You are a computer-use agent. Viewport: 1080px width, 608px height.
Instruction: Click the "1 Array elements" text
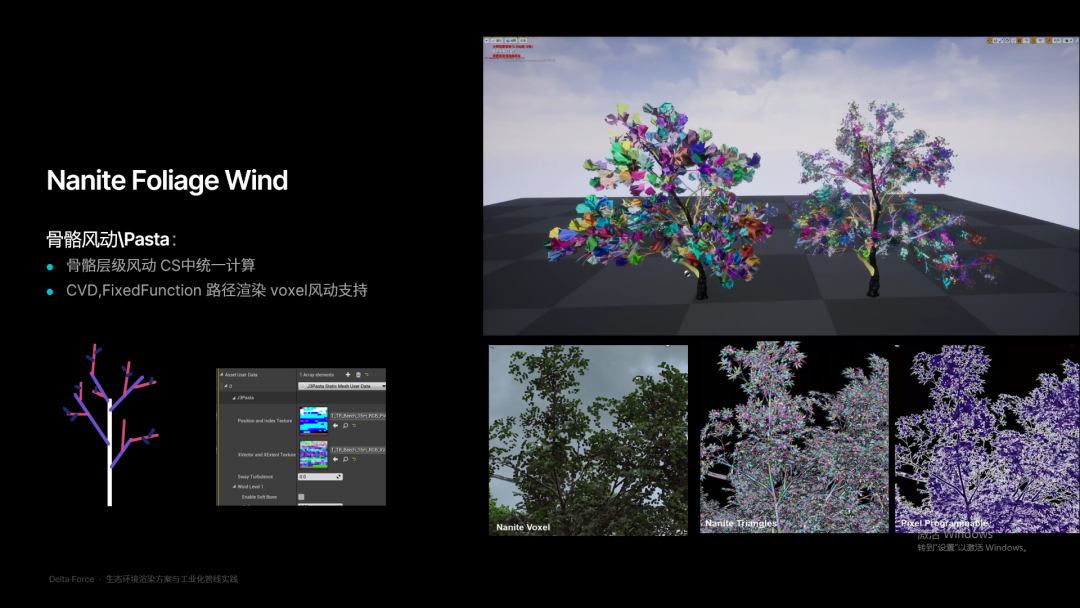click(x=316, y=375)
